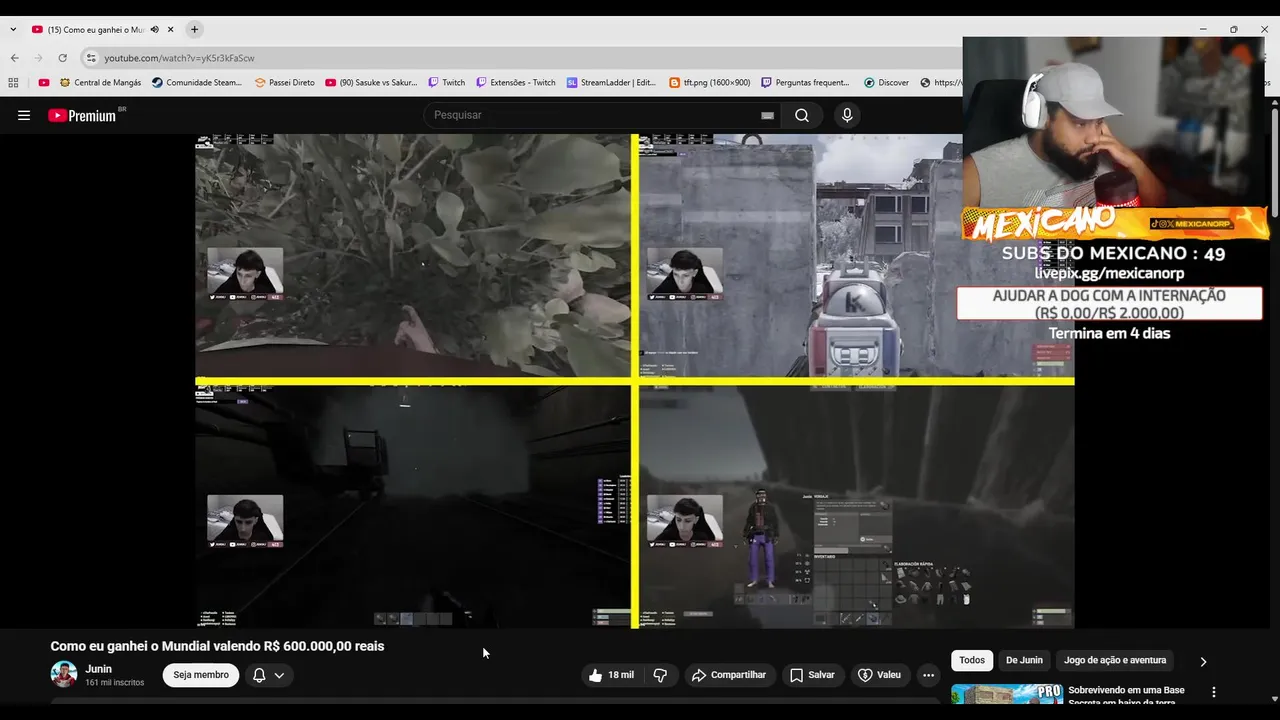Open Comunidade Steam bookmark
The width and height of the screenshot is (1280, 720).
(197, 83)
